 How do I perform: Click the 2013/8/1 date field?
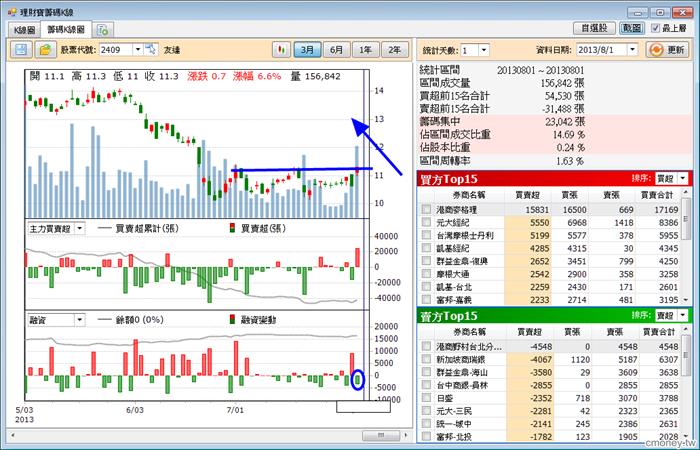pos(602,50)
